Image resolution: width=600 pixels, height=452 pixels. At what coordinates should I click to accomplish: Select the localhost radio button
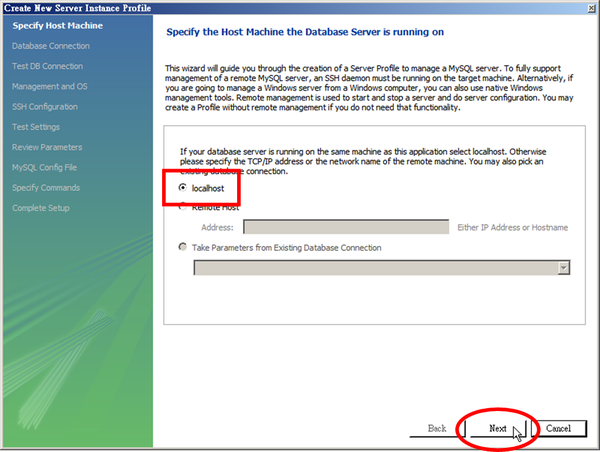pos(183,188)
